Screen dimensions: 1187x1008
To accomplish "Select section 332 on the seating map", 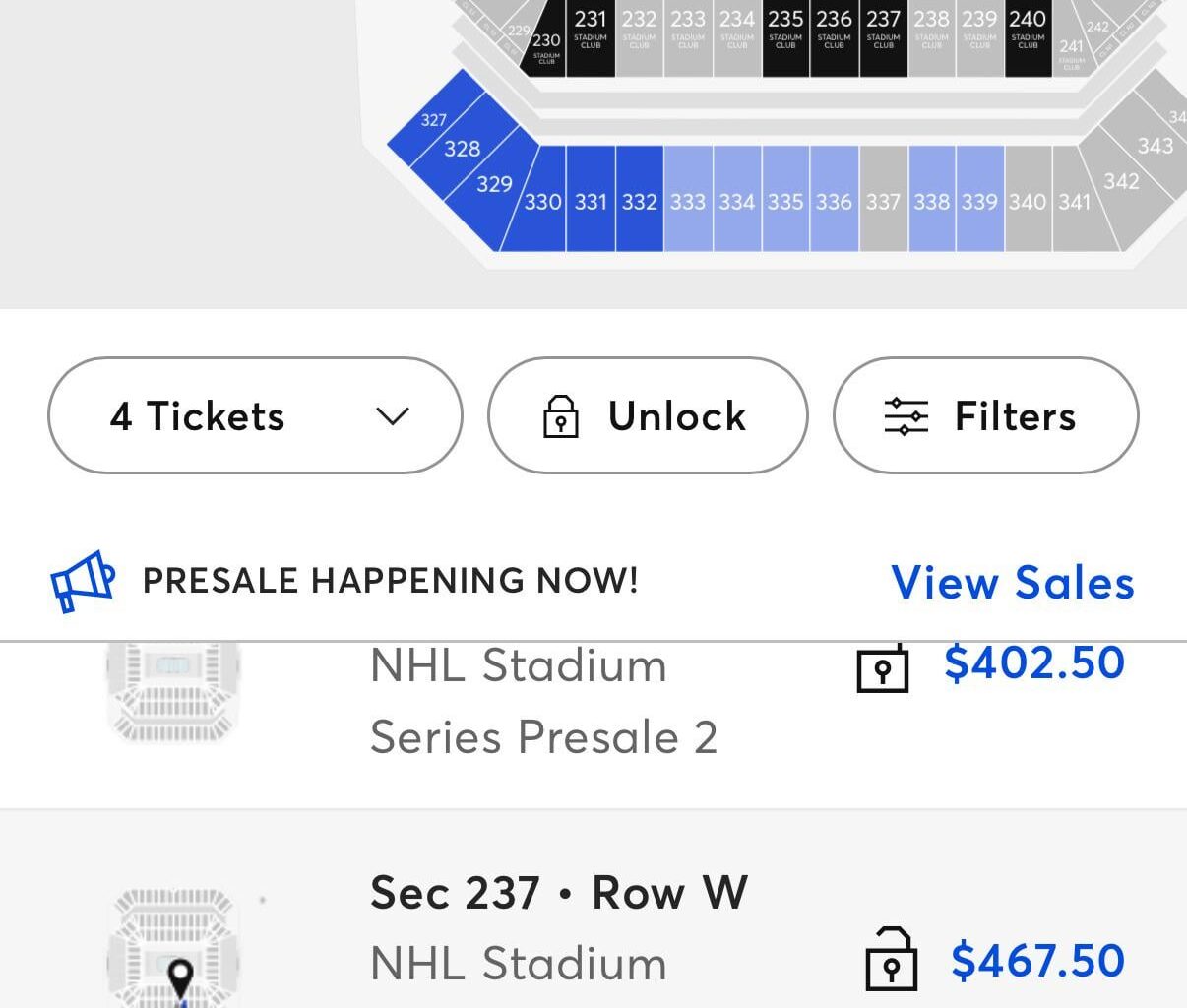I will pos(639,202).
